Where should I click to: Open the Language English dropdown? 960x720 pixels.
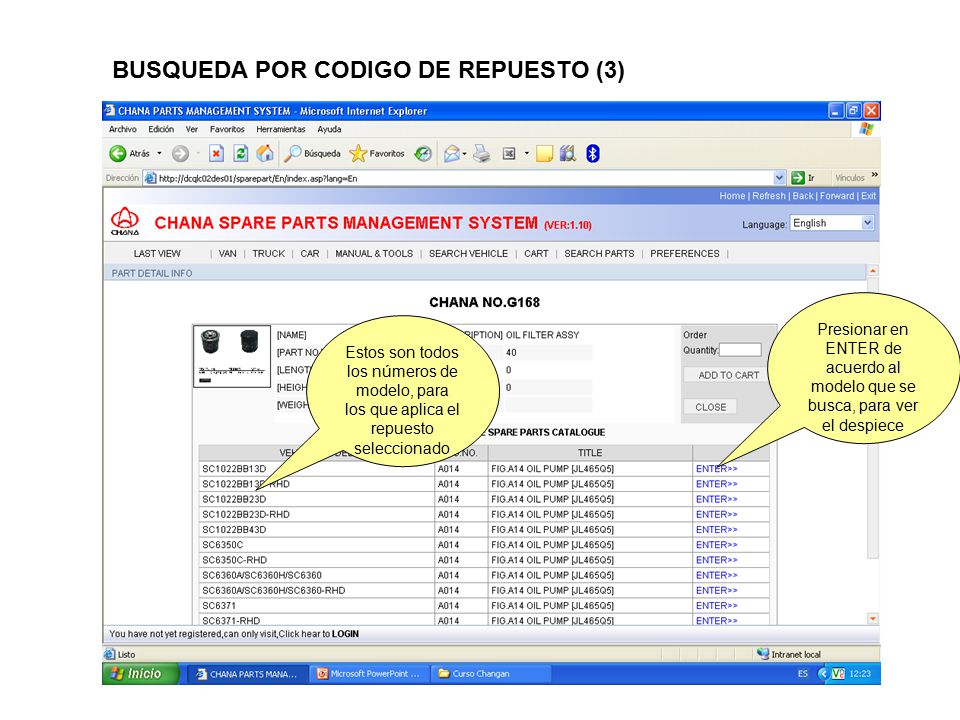coord(831,223)
